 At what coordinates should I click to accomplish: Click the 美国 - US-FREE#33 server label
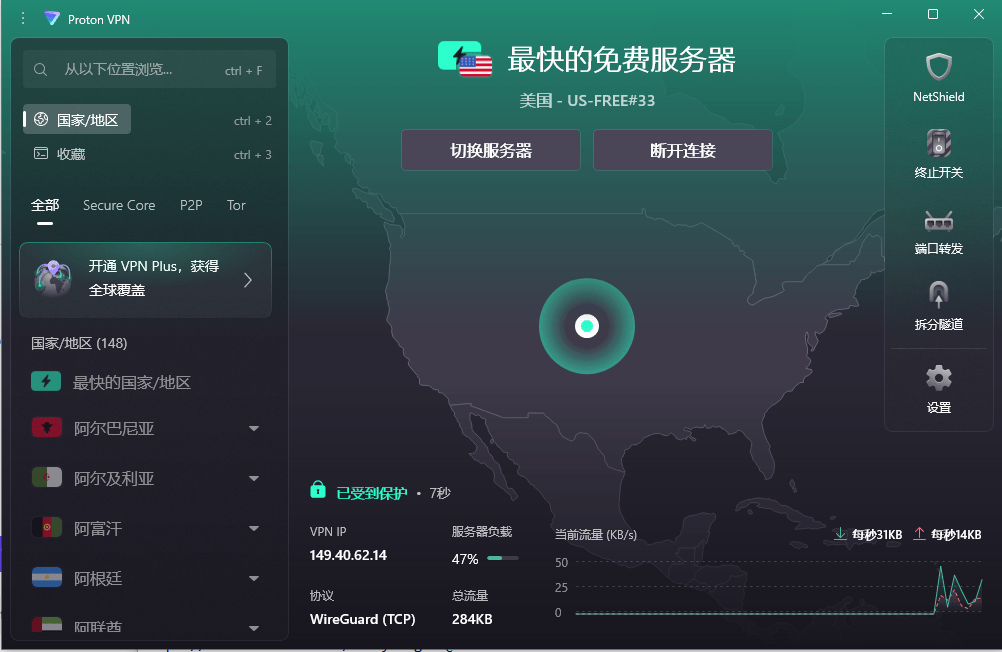587,100
